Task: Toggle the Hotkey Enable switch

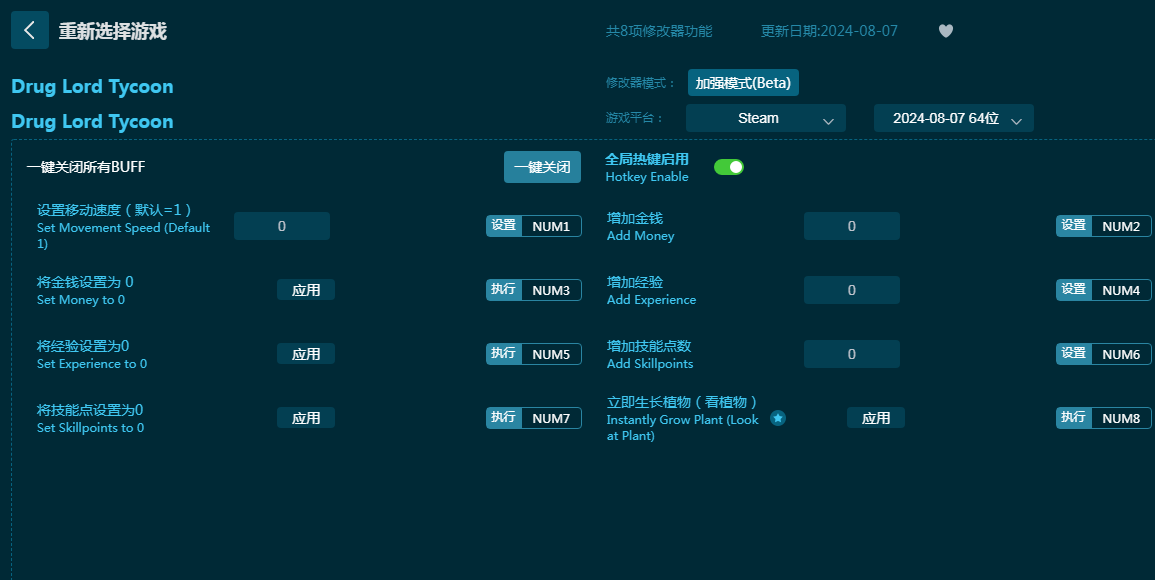Action: [x=729, y=167]
